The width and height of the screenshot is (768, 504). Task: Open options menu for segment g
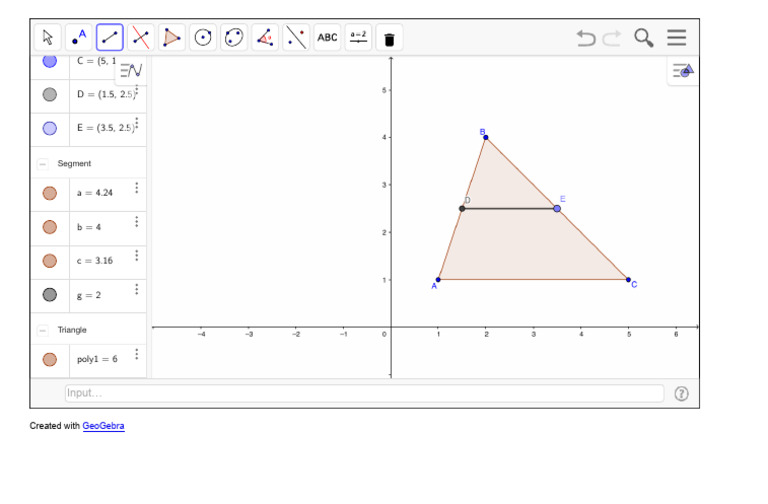137,289
